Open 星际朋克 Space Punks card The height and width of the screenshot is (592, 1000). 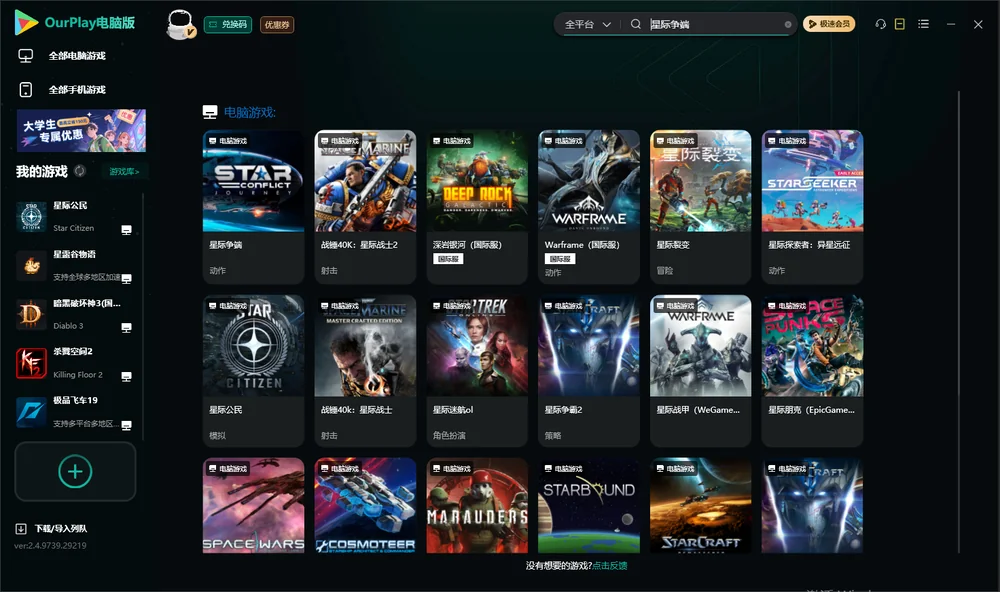point(812,371)
